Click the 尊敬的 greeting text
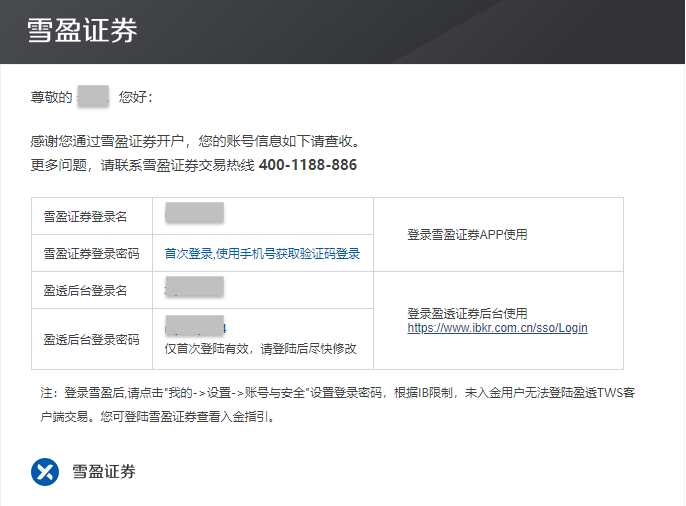Screen dimensions: 686x506 pyautogui.click(x=51, y=97)
